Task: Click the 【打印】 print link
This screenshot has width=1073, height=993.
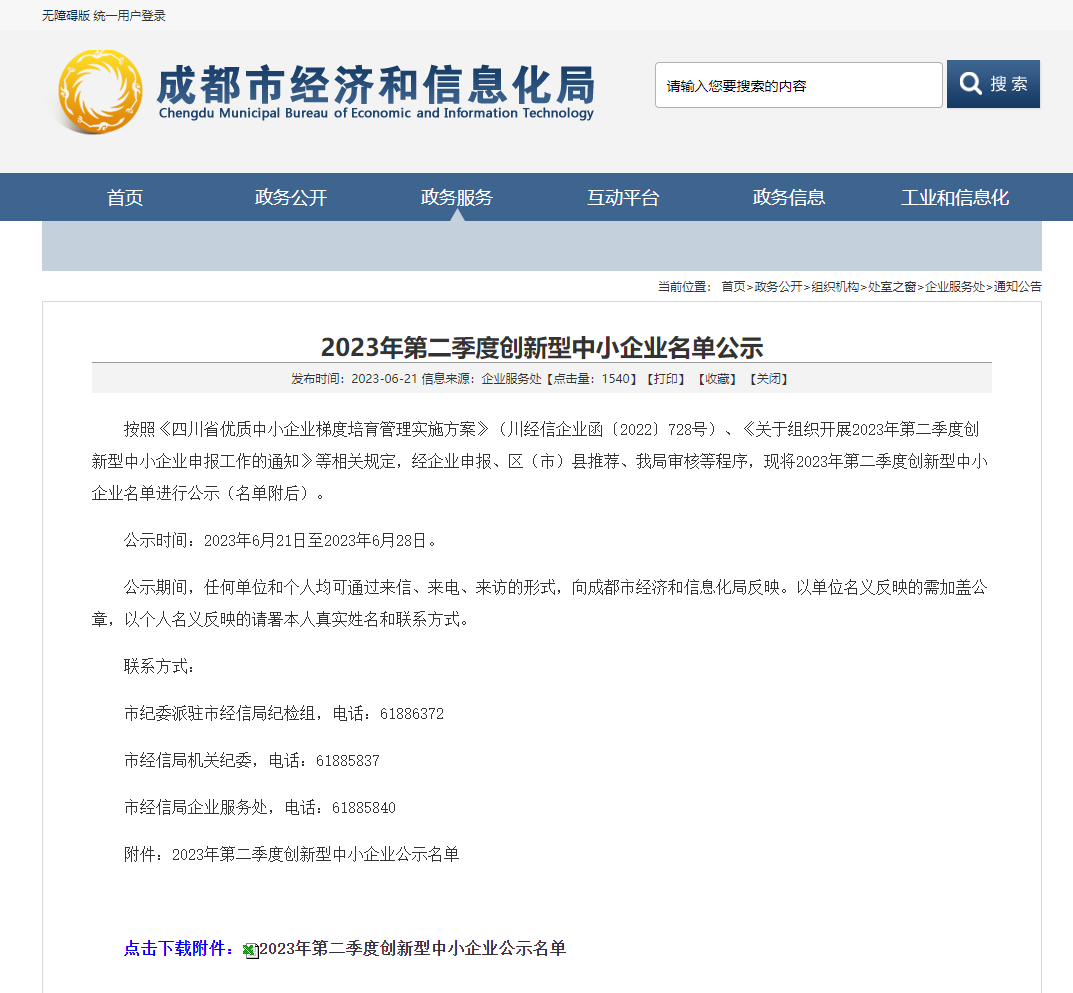Action: 666,379
